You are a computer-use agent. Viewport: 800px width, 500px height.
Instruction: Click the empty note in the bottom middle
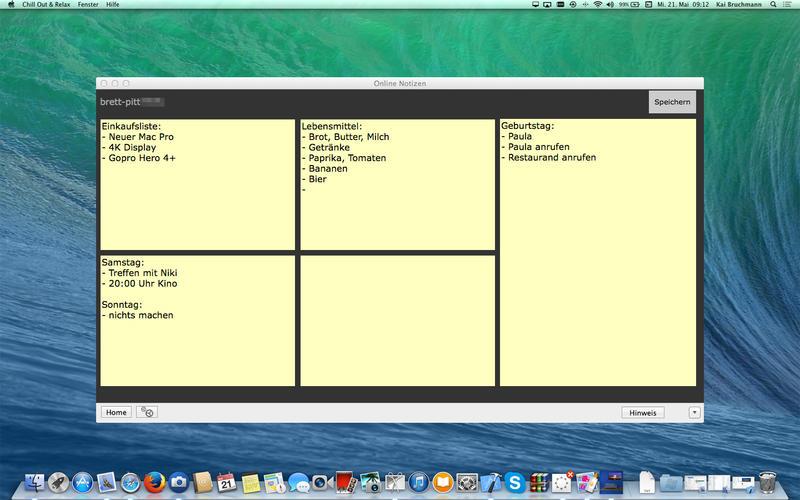click(397, 320)
